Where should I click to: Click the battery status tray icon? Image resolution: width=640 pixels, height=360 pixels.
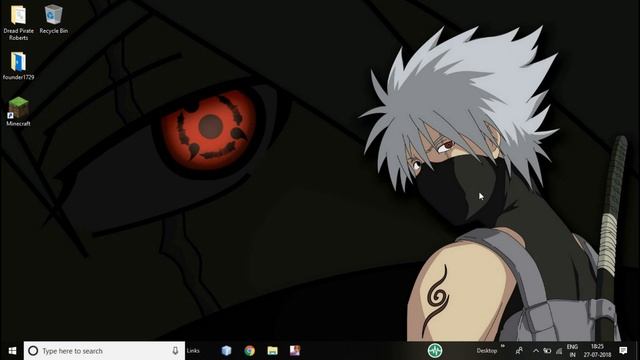click(547, 351)
